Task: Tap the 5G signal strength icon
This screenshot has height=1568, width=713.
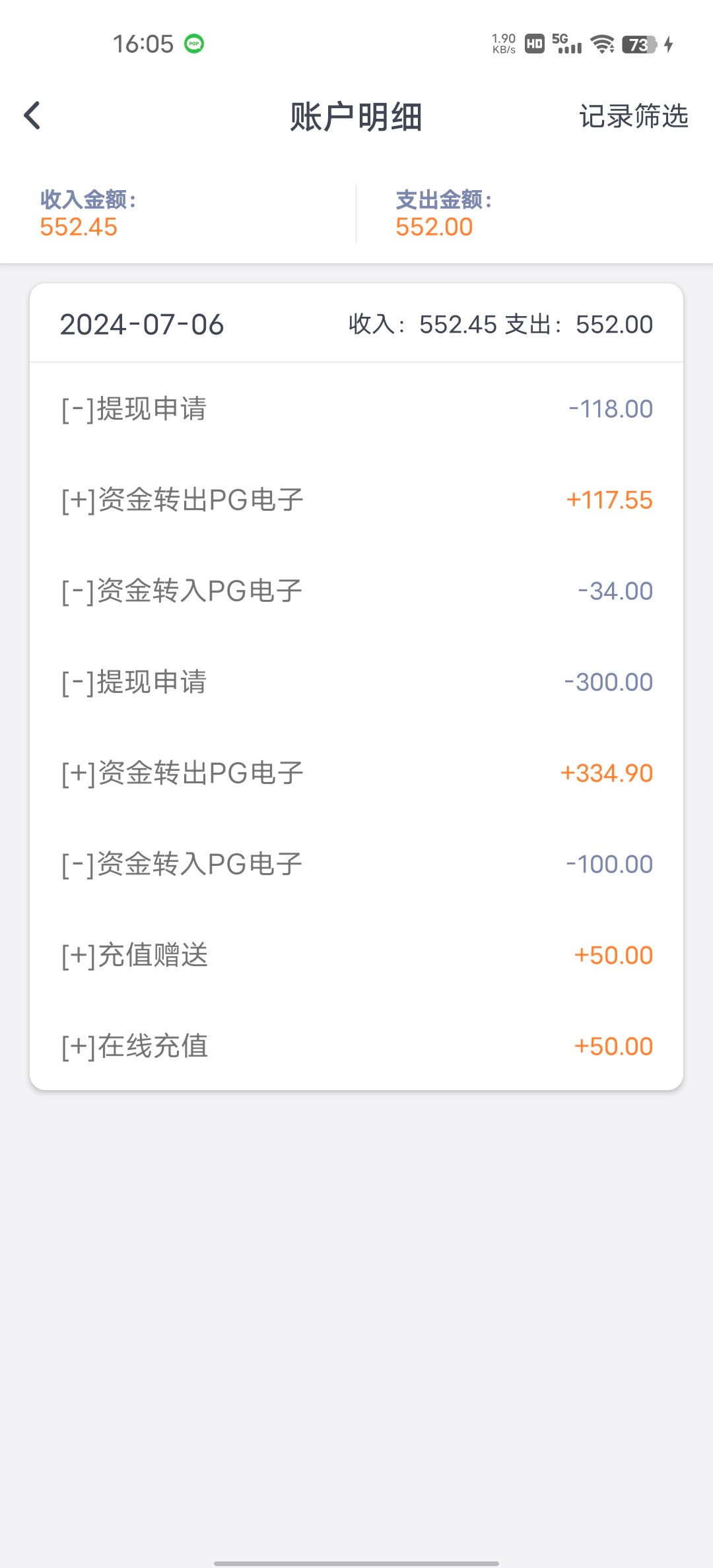Action: (x=566, y=44)
